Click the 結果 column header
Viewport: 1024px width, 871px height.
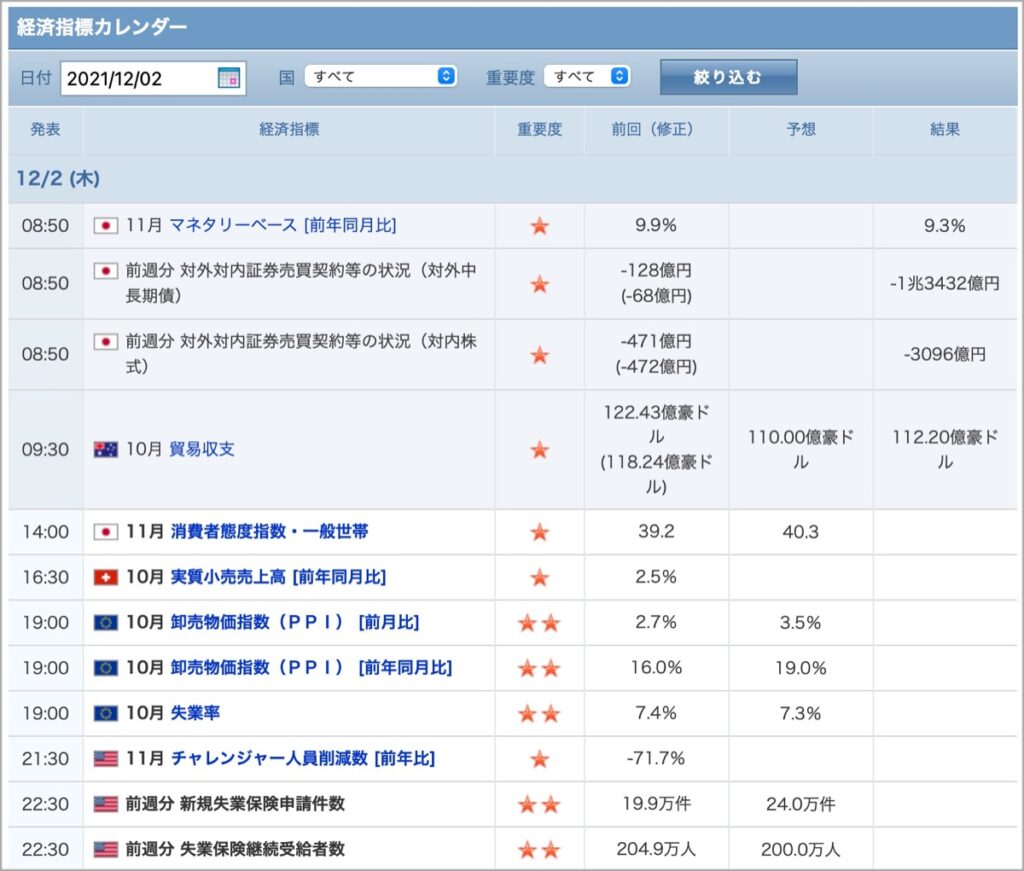[945, 129]
